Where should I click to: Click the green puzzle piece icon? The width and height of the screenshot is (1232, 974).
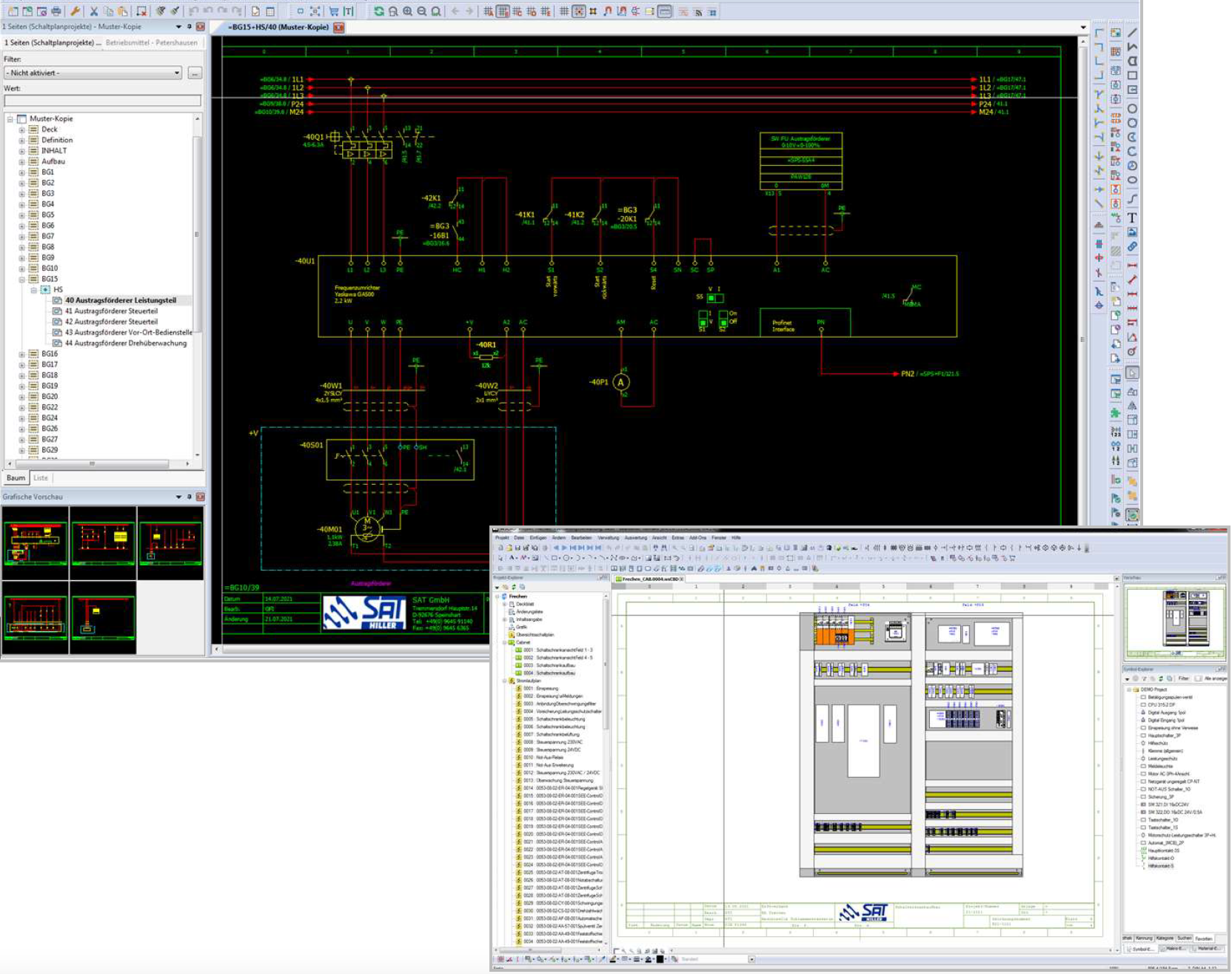(1116, 413)
